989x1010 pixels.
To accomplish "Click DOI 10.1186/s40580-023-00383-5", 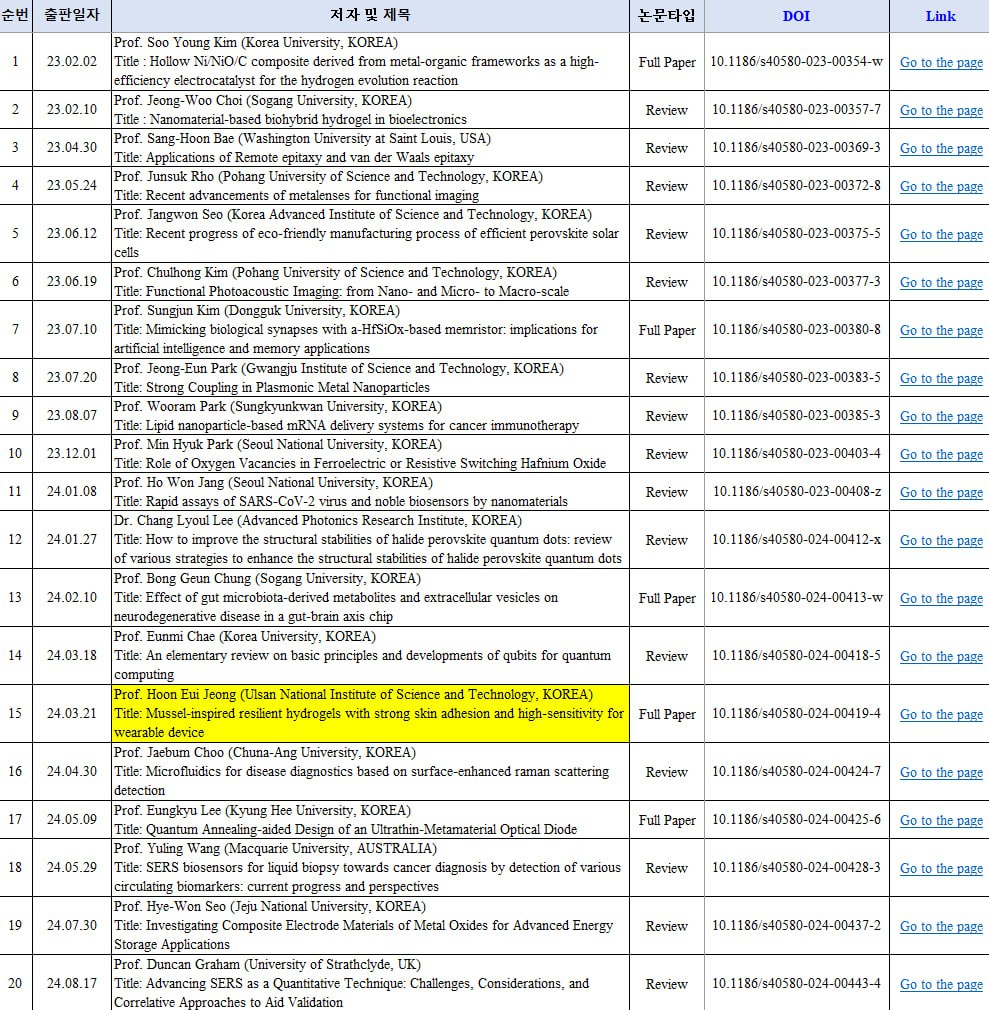I will (x=796, y=377).
